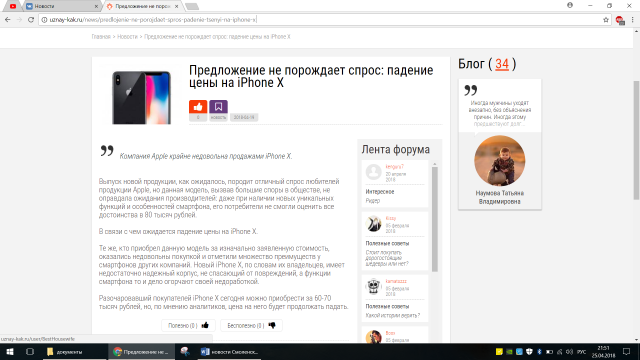Click the blog quote about Иногда мужчины уходят
The height and width of the screenshot is (360, 640).
click(500, 113)
